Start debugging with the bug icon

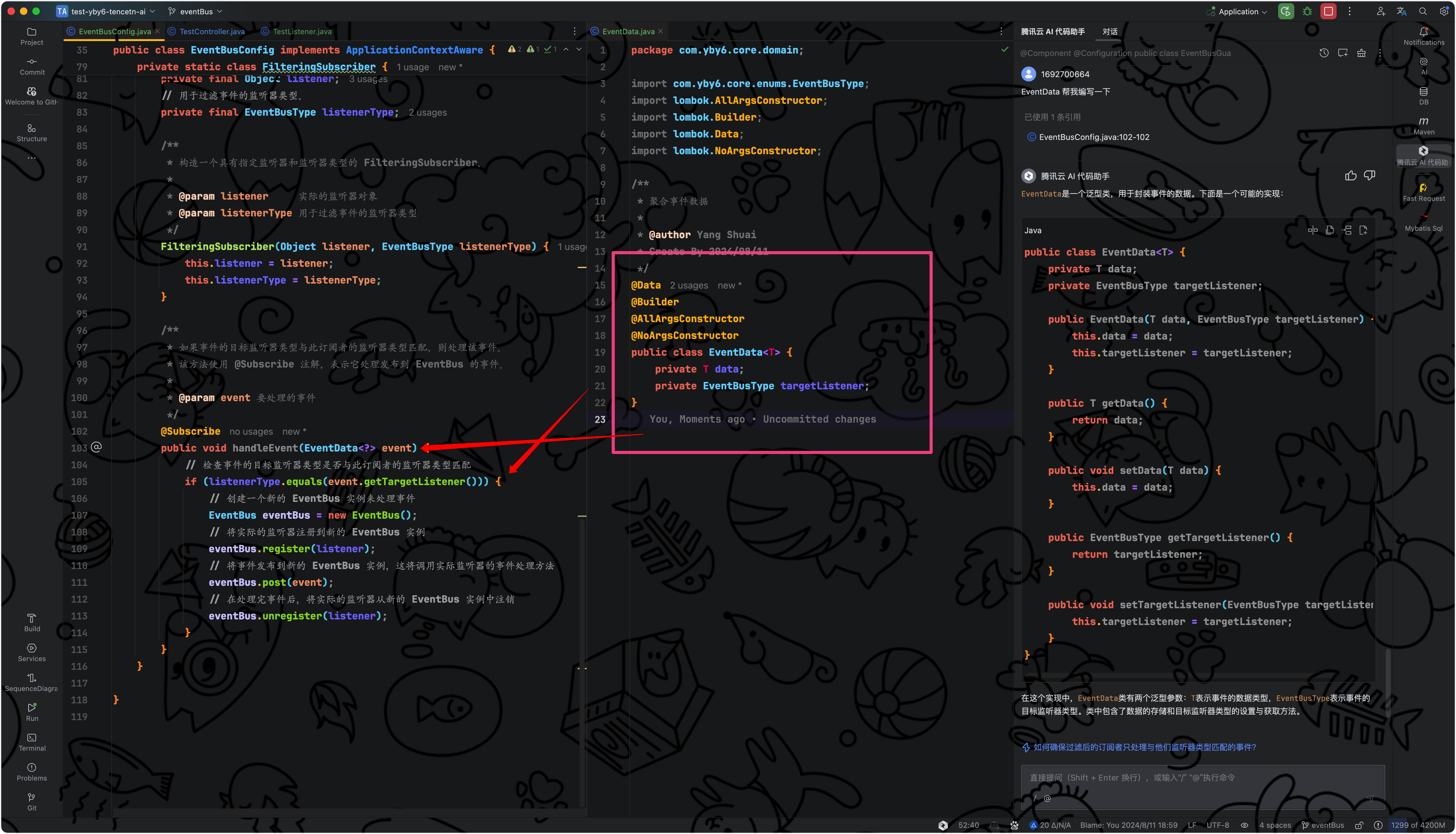(1306, 12)
